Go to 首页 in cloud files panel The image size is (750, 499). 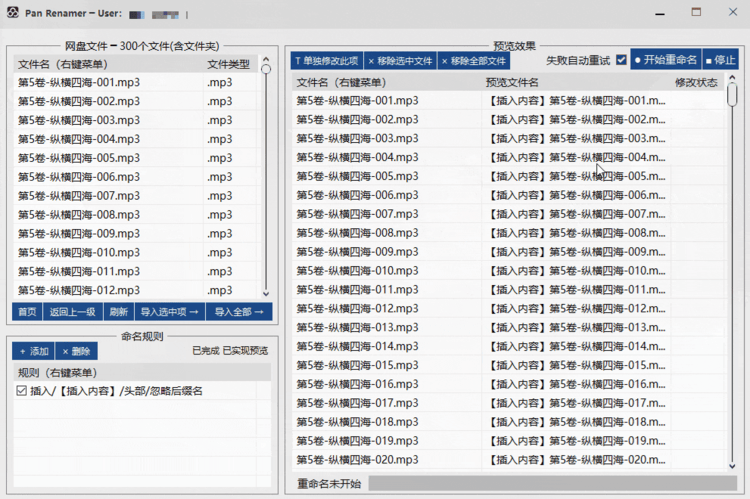point(27,312)
